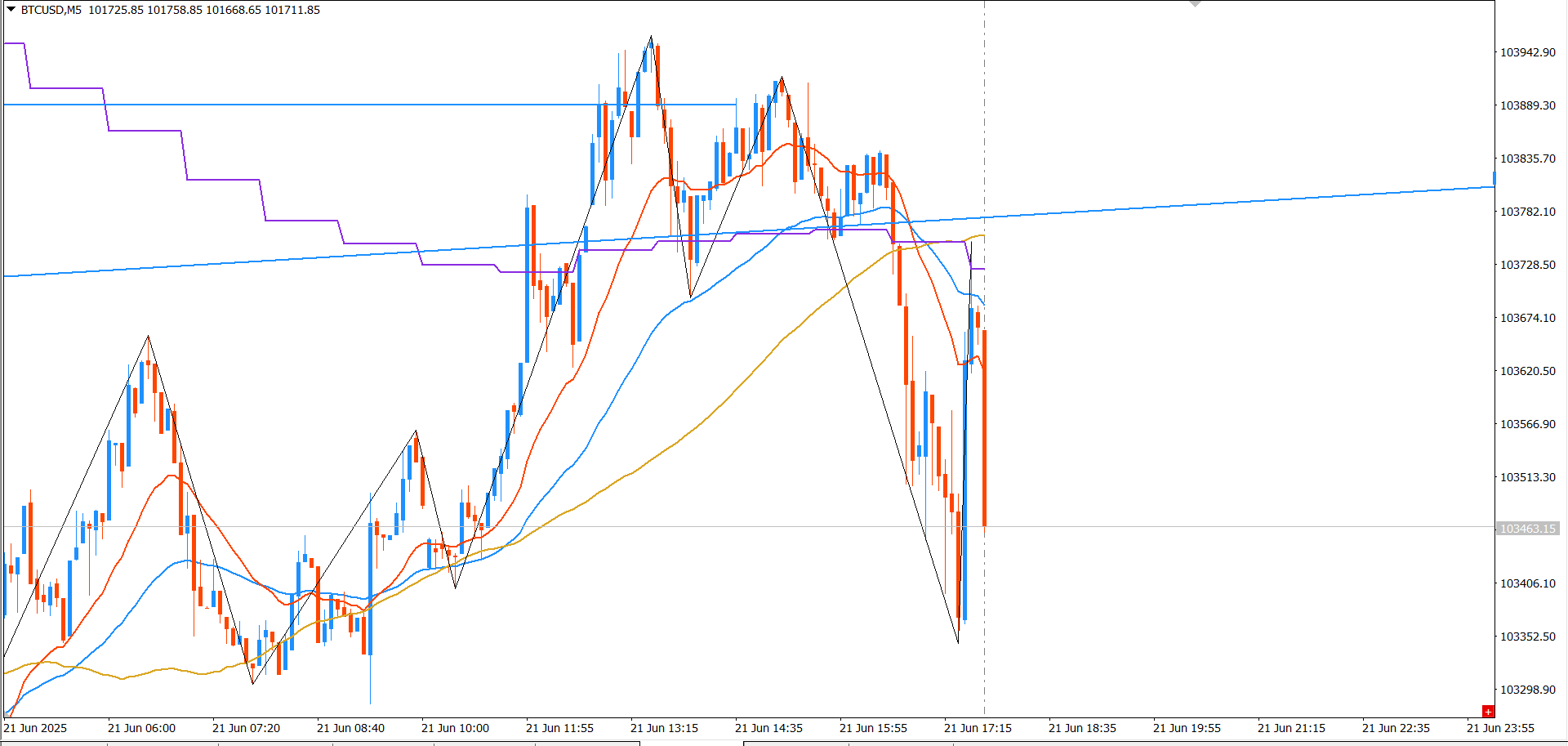Click the gray chart shift marker at top
Viewport: 1568px width, 746px height.
[x=1195, y=3]
